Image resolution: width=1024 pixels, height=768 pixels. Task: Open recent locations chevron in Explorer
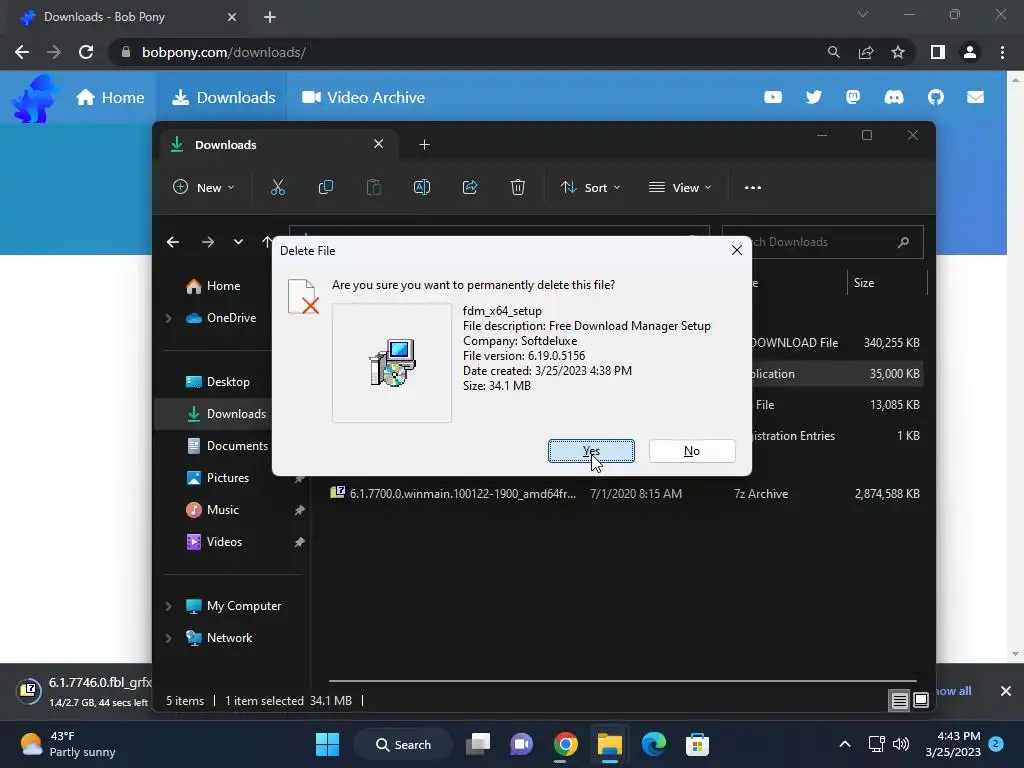238,242
